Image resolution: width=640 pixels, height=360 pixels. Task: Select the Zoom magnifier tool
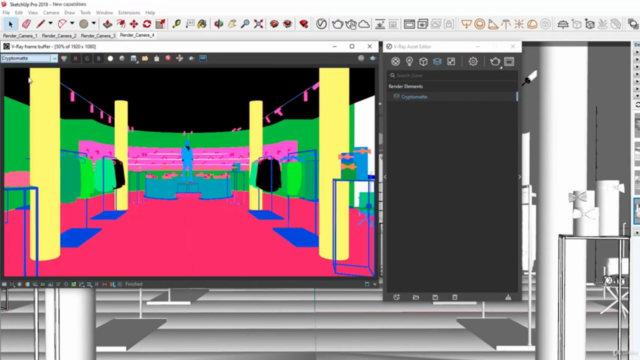(245, 24)
